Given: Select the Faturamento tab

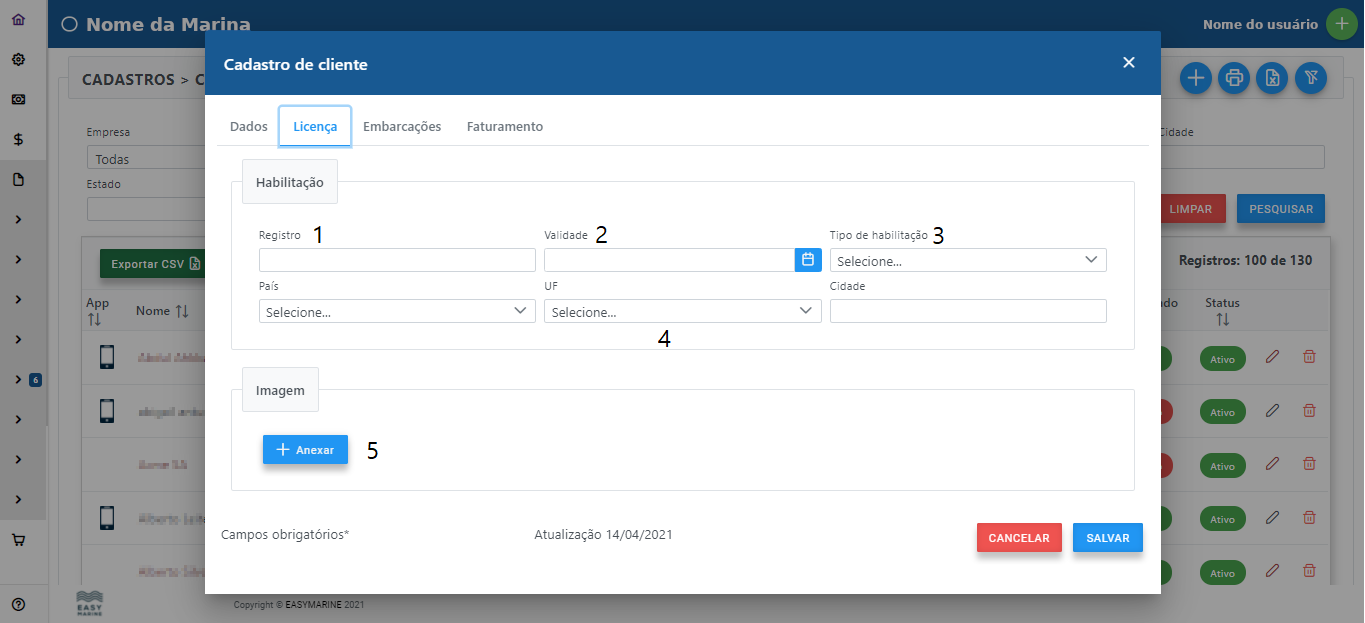Looking at the screenshot, I should point(505,127).
